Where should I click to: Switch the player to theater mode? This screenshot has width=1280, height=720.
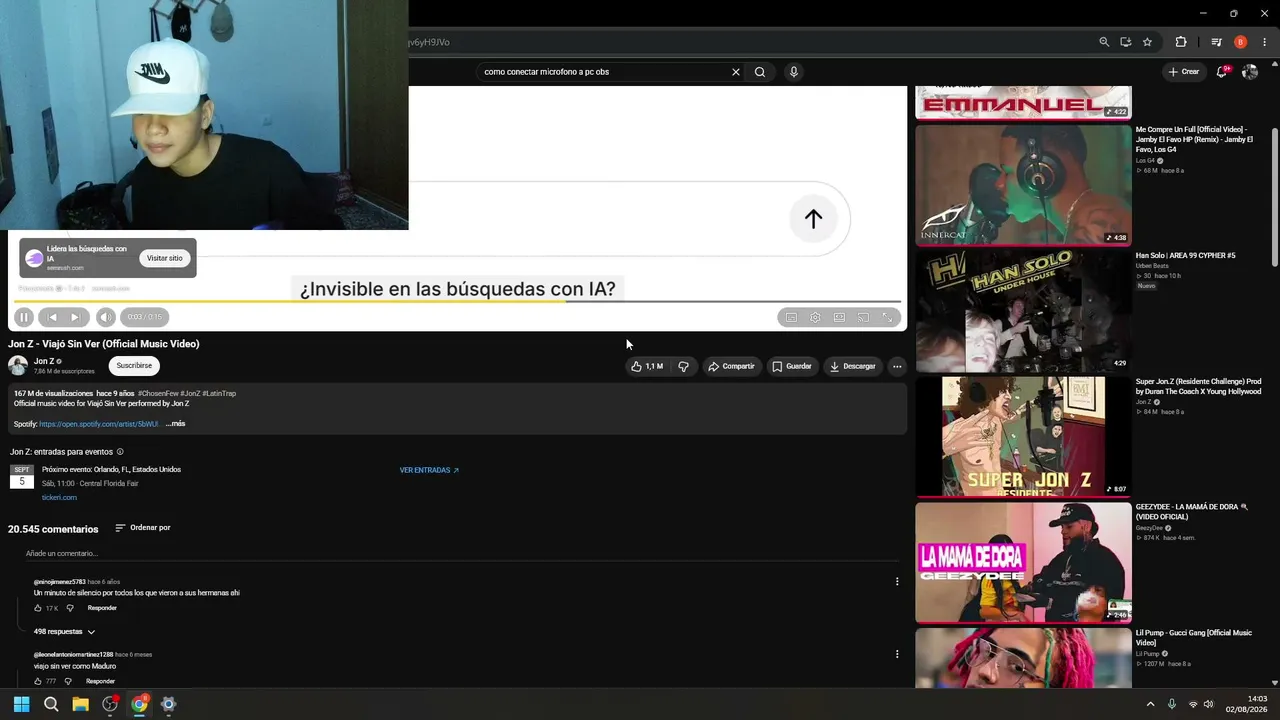(839, 317)
